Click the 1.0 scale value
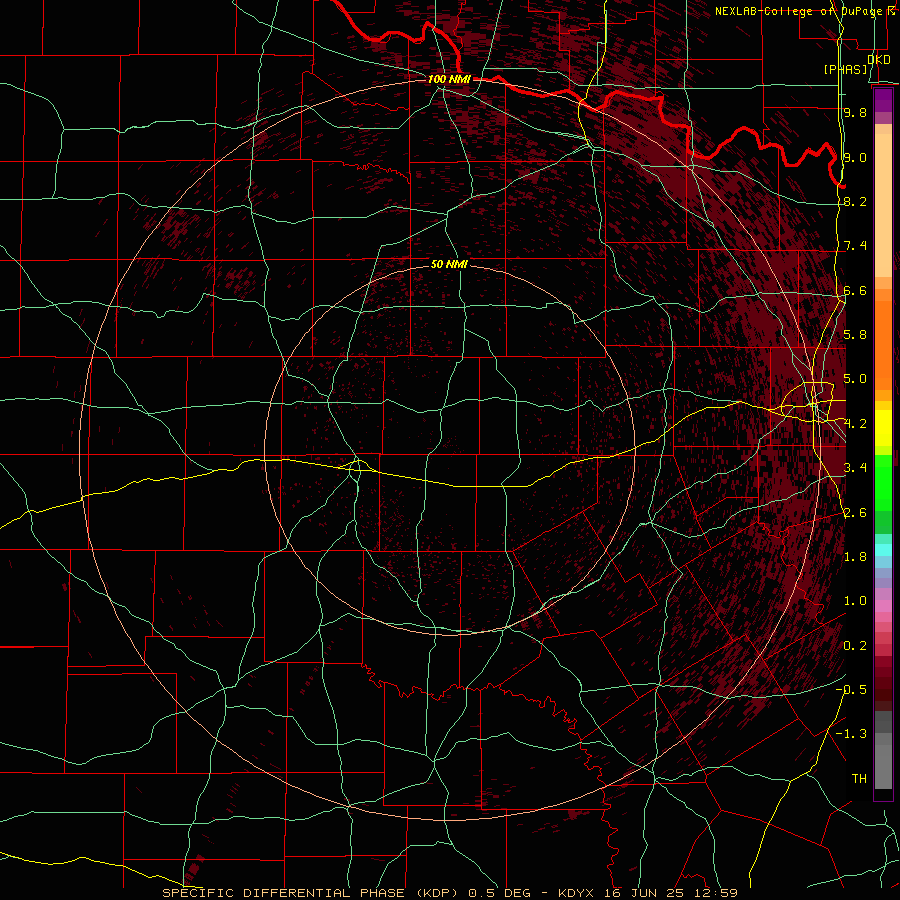 point(855,601)
